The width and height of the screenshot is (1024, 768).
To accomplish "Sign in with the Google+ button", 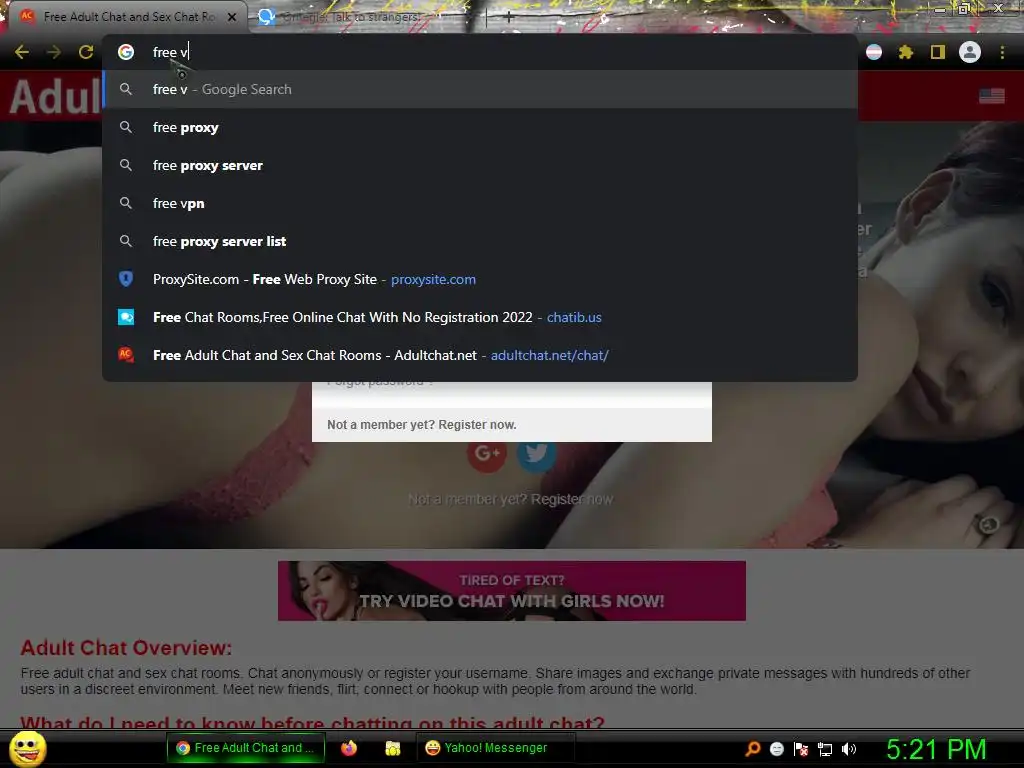I will click(x=487, y=453).
